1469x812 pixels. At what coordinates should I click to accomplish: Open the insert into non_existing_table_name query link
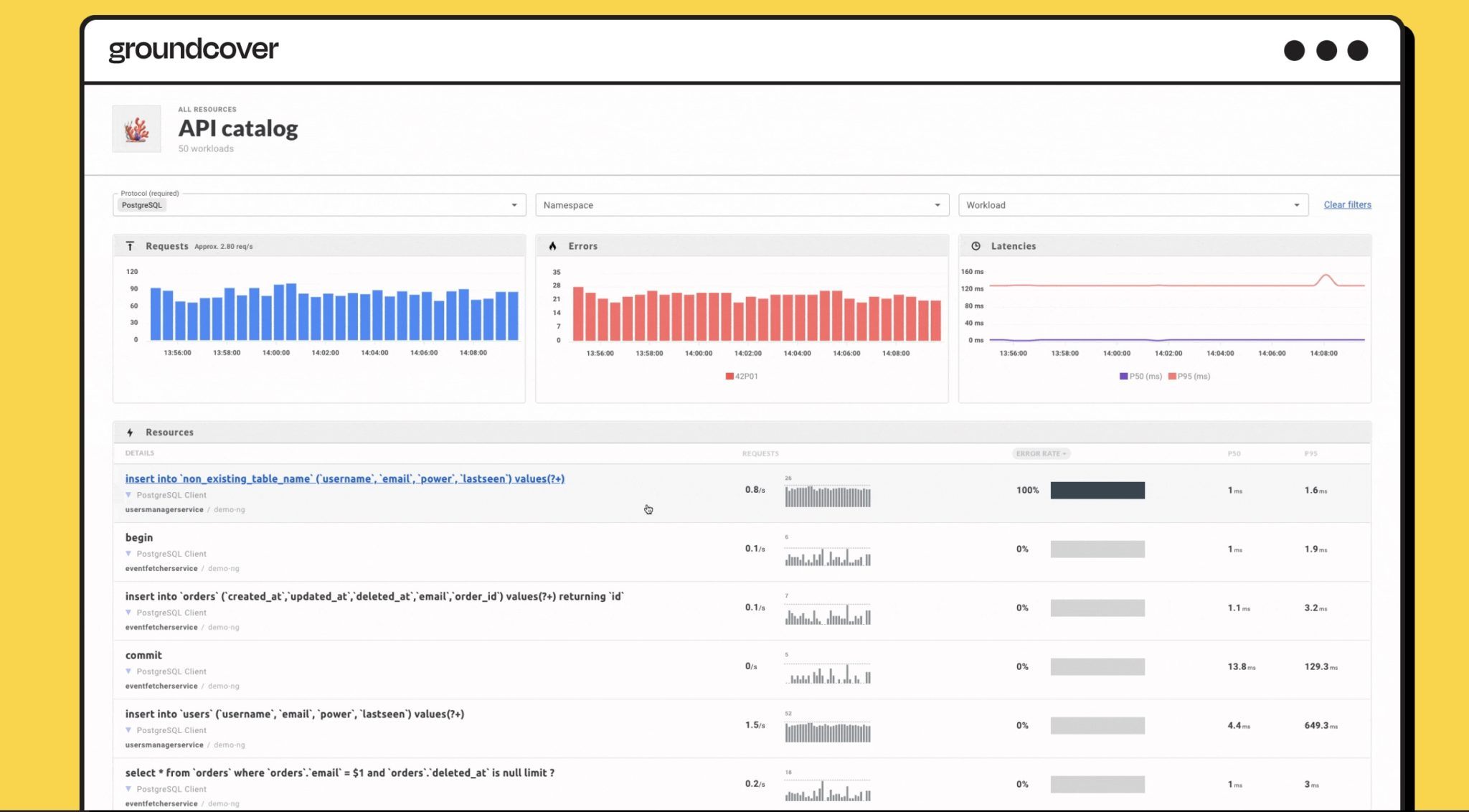coord(345,478)
